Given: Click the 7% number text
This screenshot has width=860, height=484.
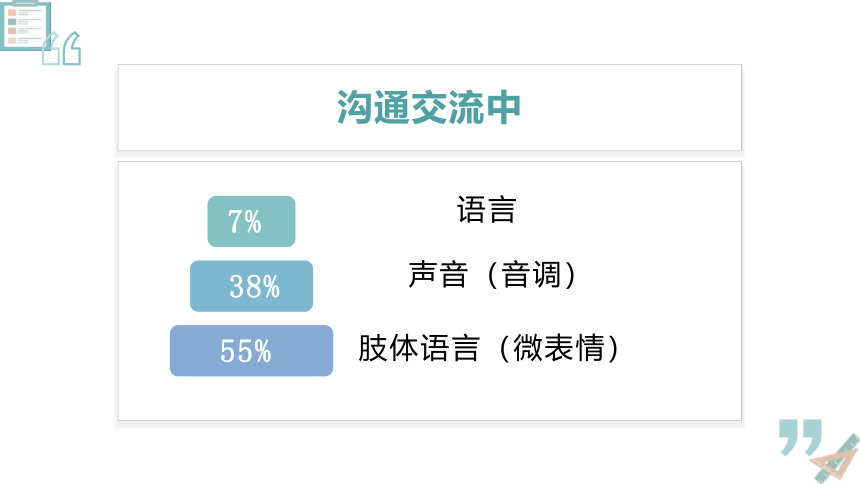Looking at the screenshot, I should (x=245, y=222).
